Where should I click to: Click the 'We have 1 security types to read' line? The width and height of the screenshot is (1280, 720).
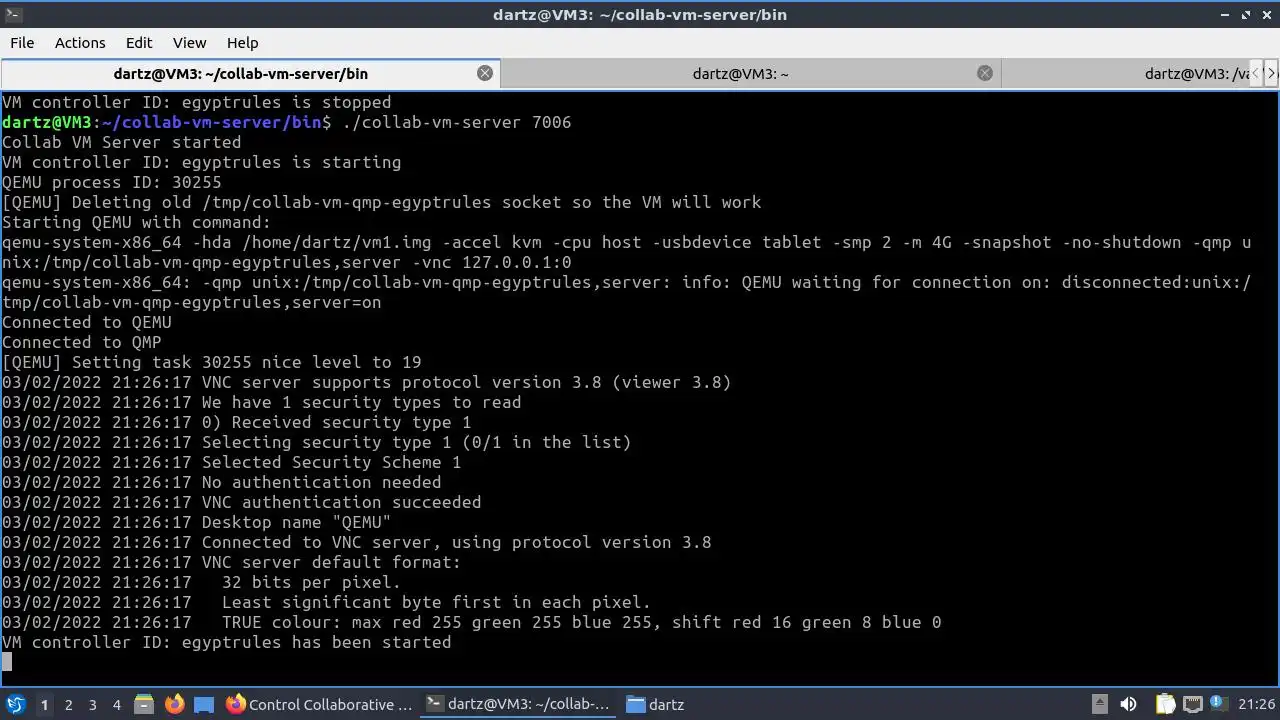click(x=262, y=402)
